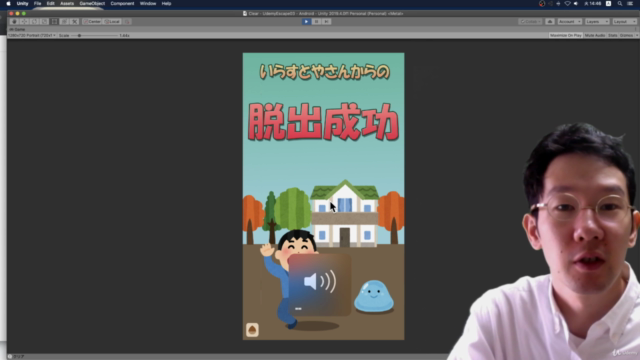Click the clock showing 14:46
640x360 pixels.
tap(593, 4)
